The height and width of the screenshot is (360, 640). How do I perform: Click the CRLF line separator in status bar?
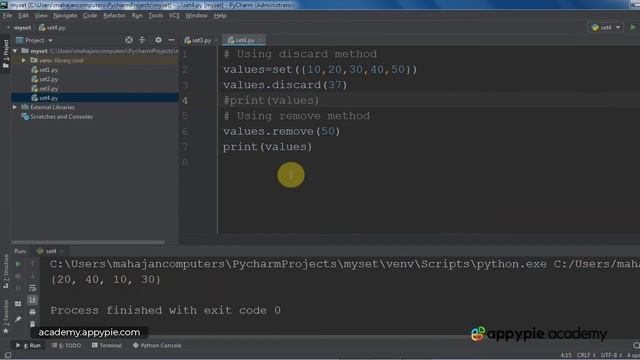586,355
